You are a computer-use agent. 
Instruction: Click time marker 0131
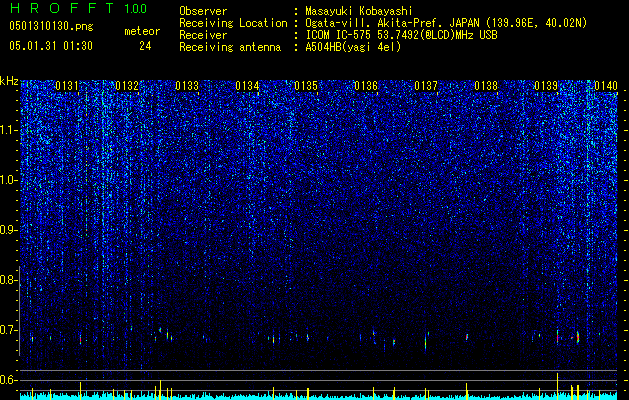(x=67, y=86)
